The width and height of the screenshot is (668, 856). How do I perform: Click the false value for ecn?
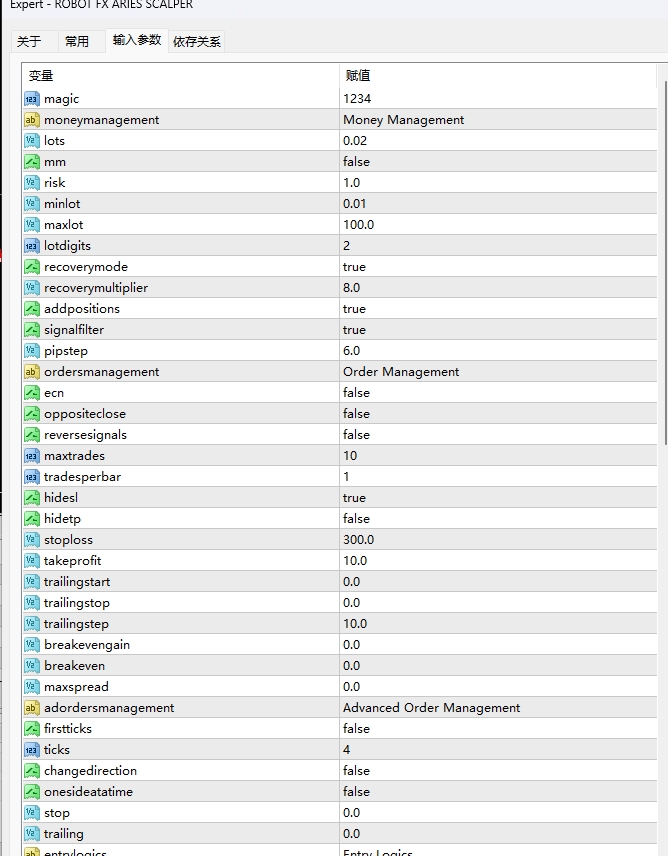click(356, 393)
